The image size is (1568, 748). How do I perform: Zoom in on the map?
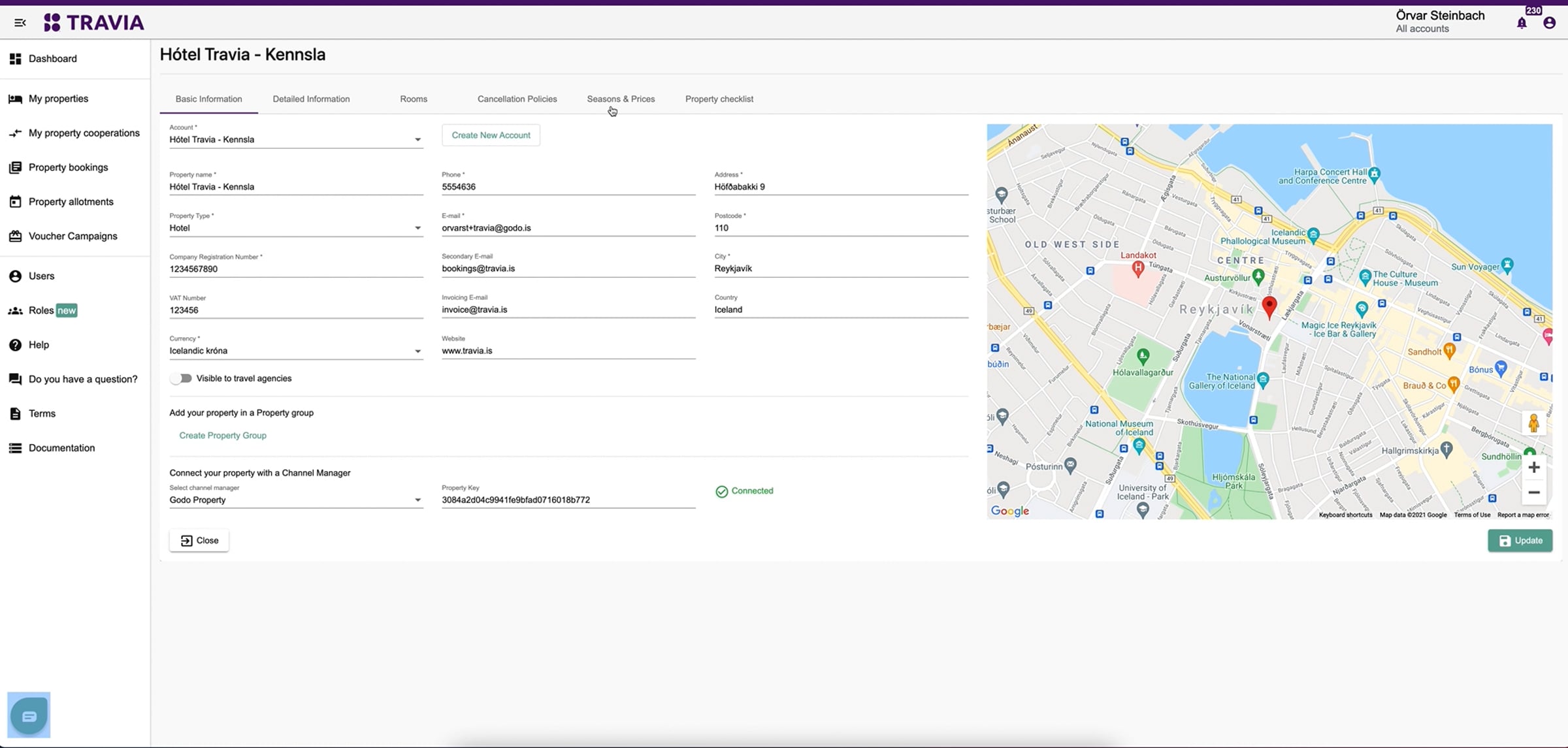[x=1534, y=467]
